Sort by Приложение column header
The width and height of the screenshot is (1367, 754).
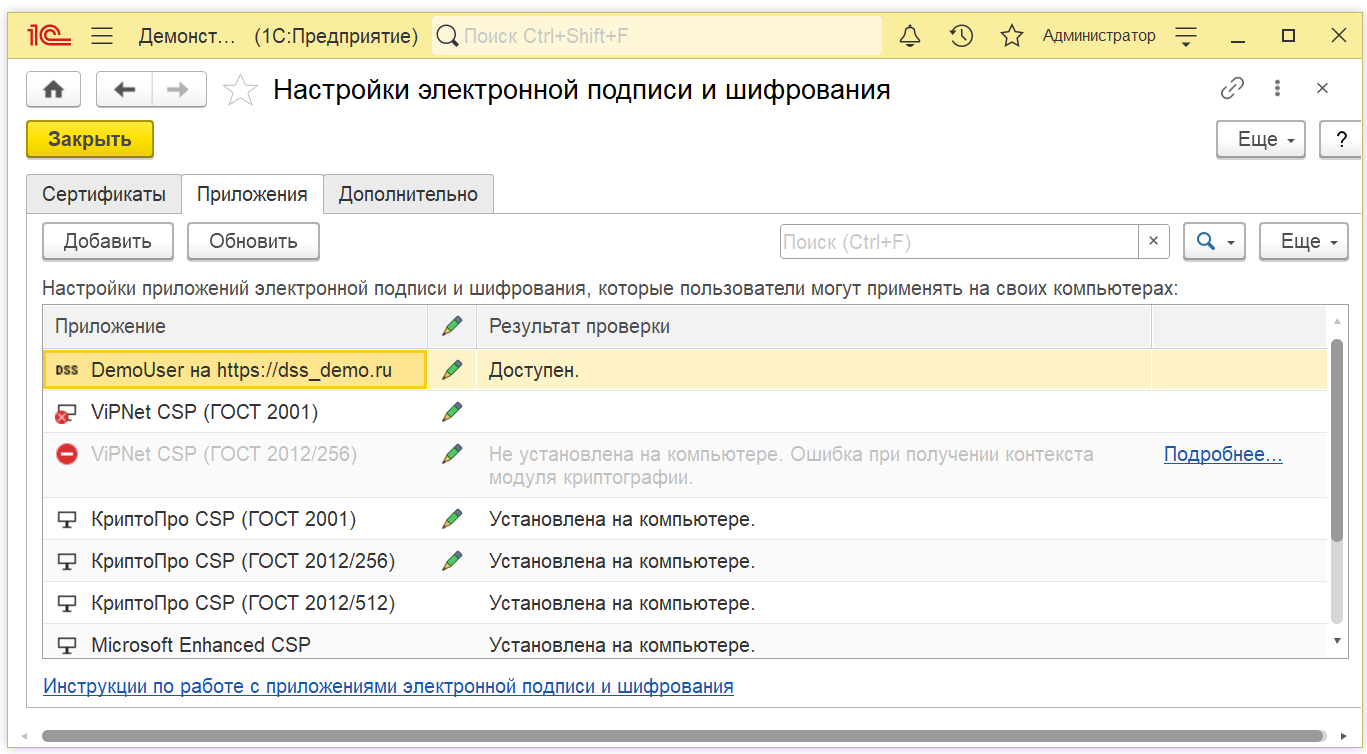pos(235,326)
